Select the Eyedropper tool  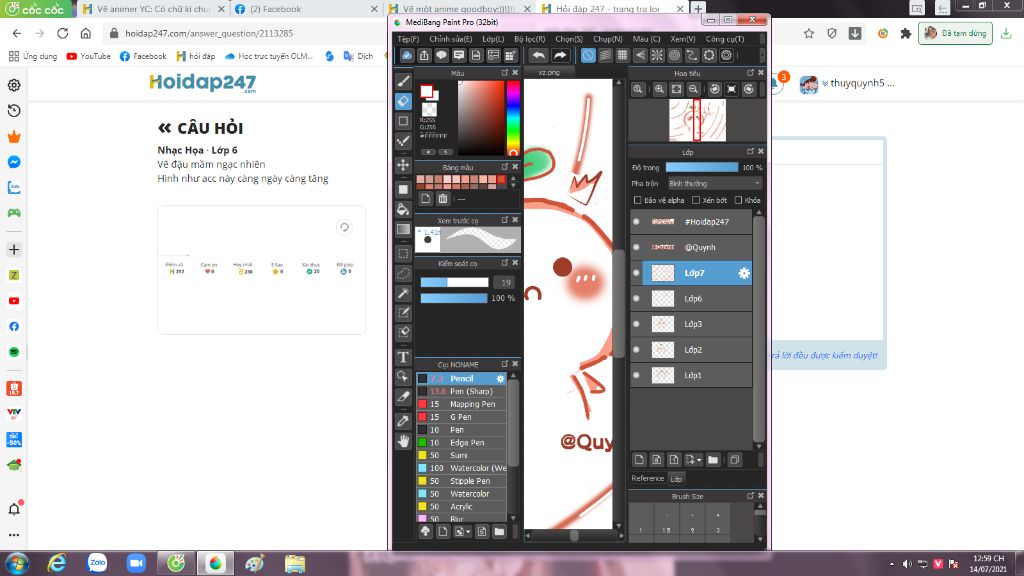[404, 421]
